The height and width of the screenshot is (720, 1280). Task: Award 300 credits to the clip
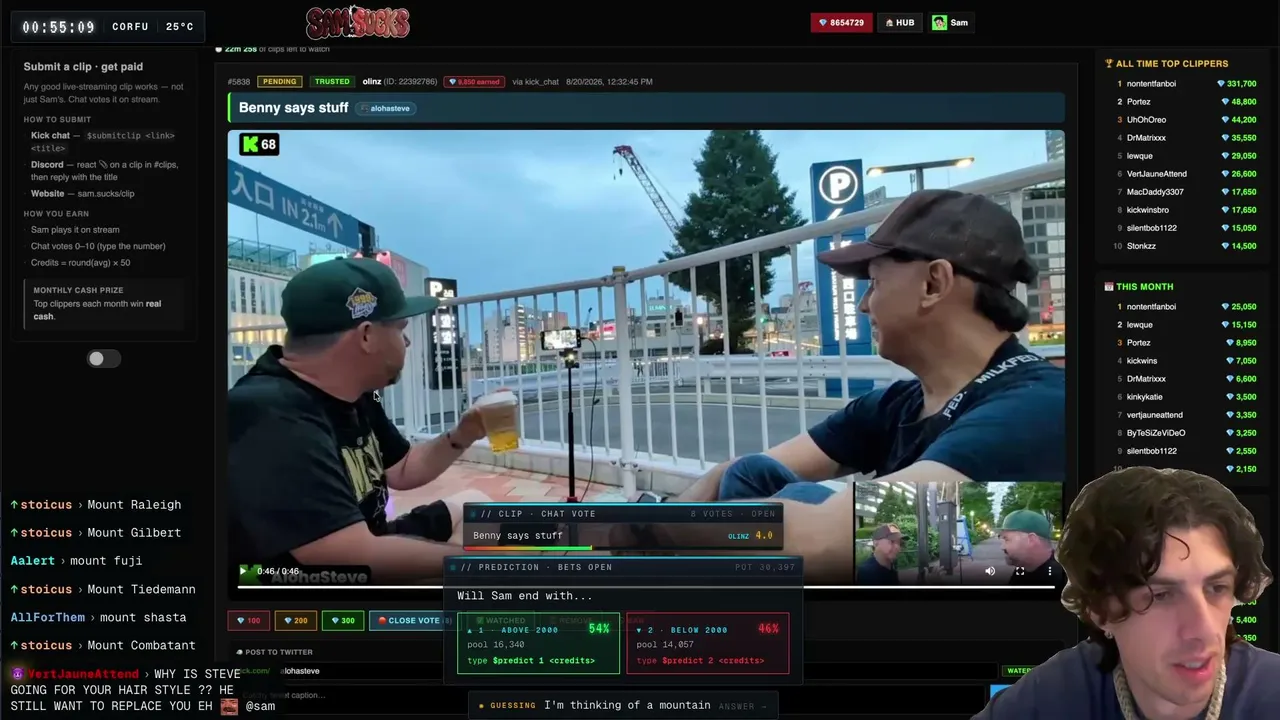pos(342,620)
